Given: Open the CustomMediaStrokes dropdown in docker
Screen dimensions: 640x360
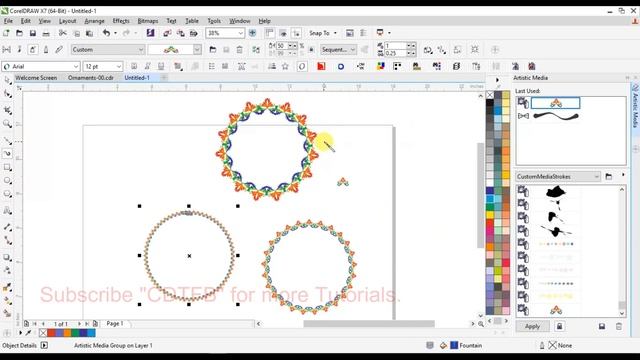Looking at the screenshot, I should tap(558, 177).
